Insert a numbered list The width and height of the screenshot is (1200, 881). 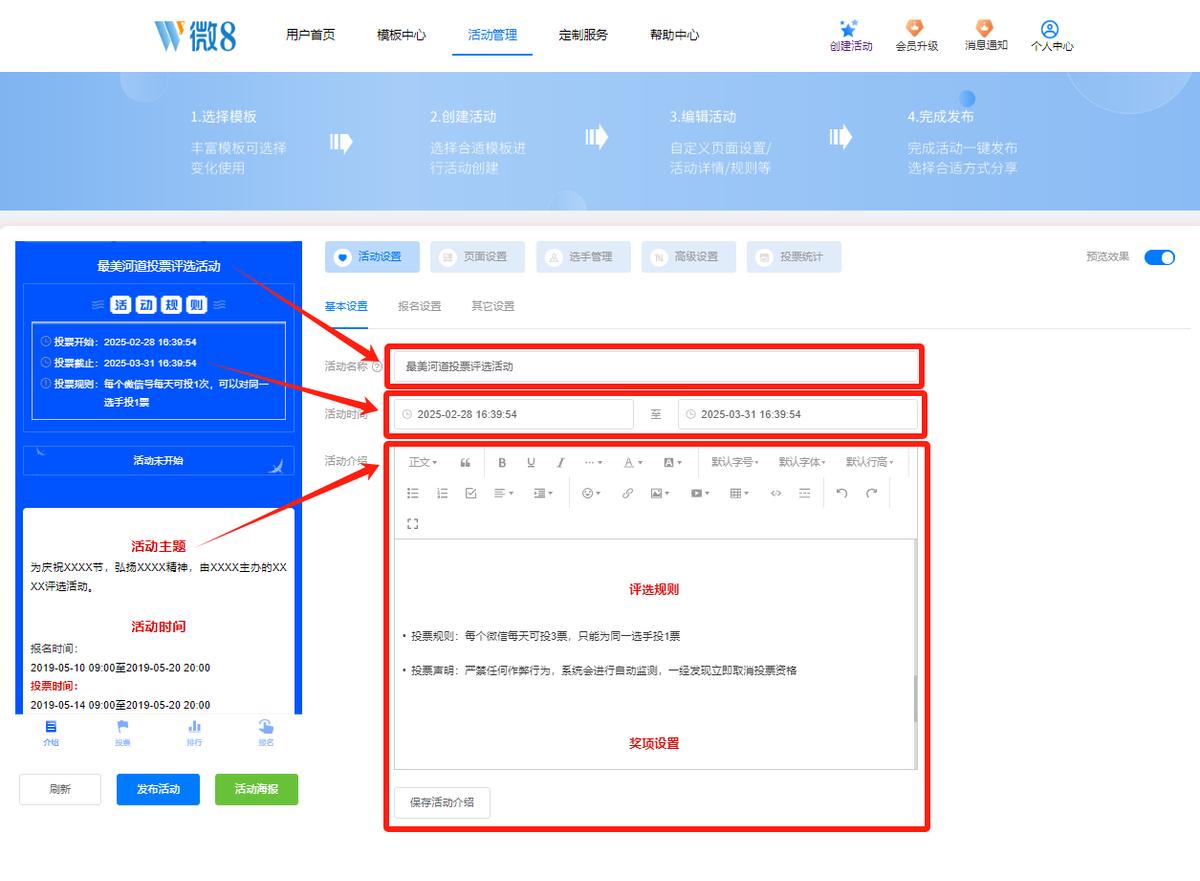[442, 493]
